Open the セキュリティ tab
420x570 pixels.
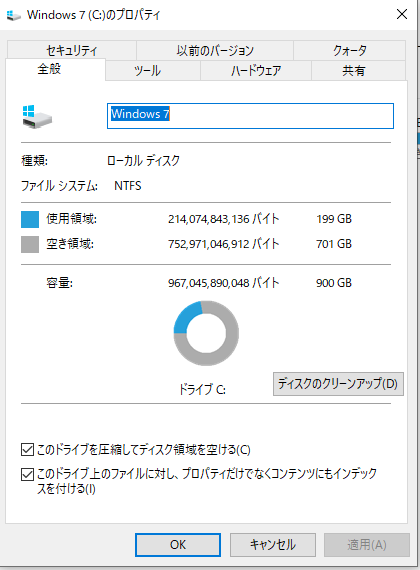click(x=72, y=50)
